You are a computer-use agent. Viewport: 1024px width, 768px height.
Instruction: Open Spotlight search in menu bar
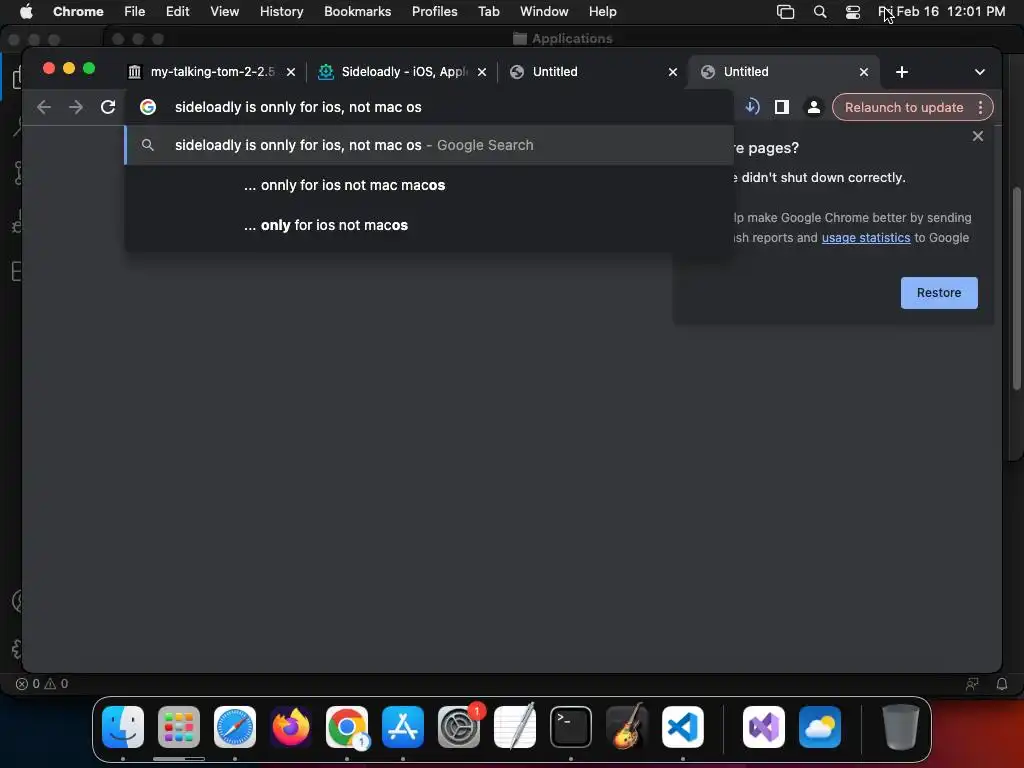coord(820,12)
